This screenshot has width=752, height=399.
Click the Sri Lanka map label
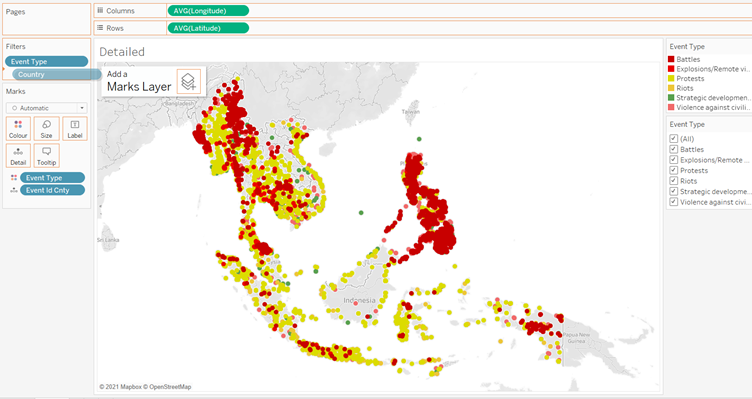[108, 240]
